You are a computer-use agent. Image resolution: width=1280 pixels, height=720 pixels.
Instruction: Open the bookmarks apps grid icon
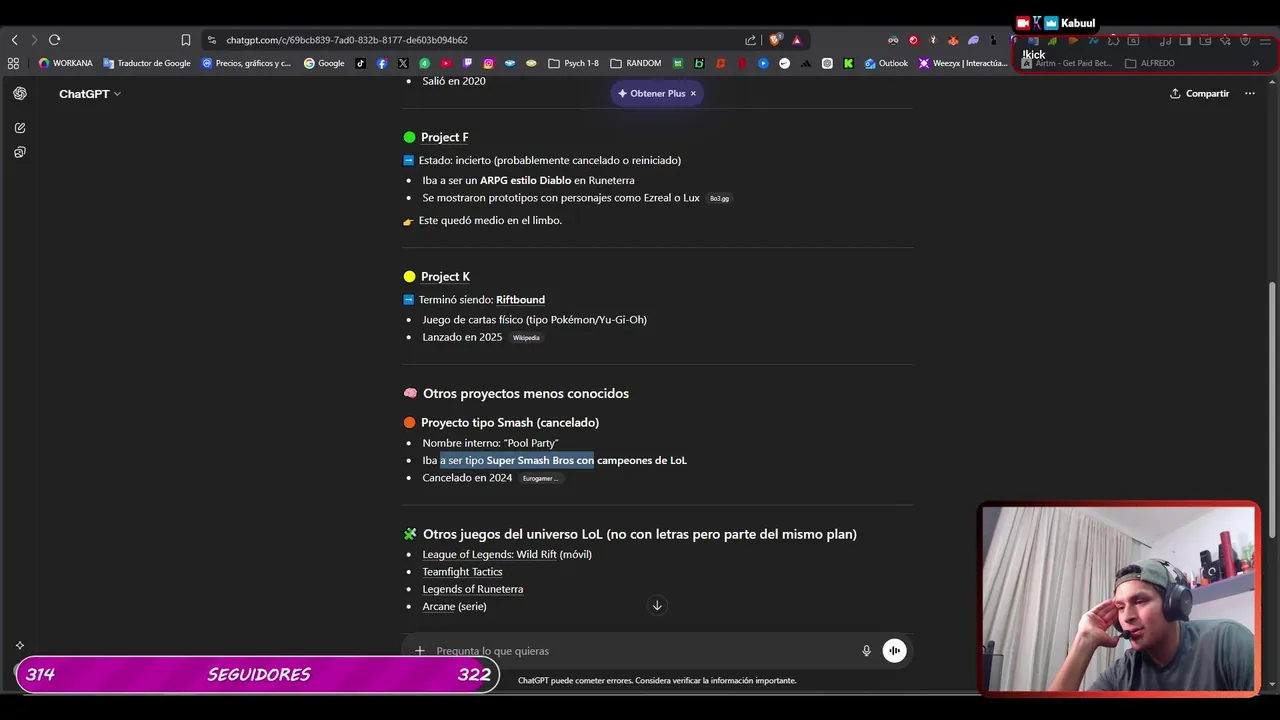13,63
